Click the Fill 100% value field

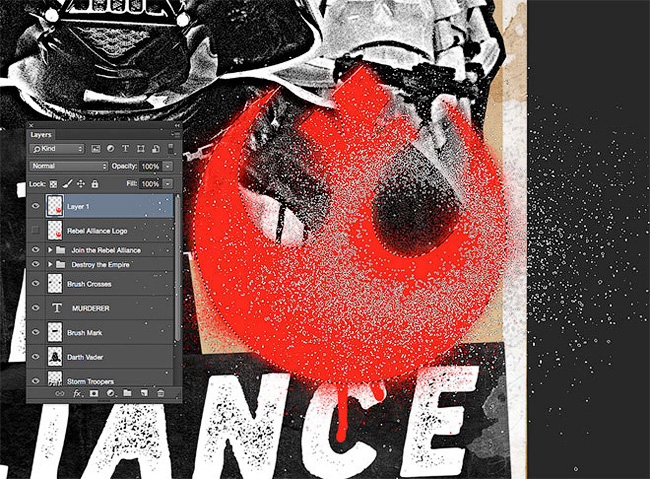tap(150, 184)
